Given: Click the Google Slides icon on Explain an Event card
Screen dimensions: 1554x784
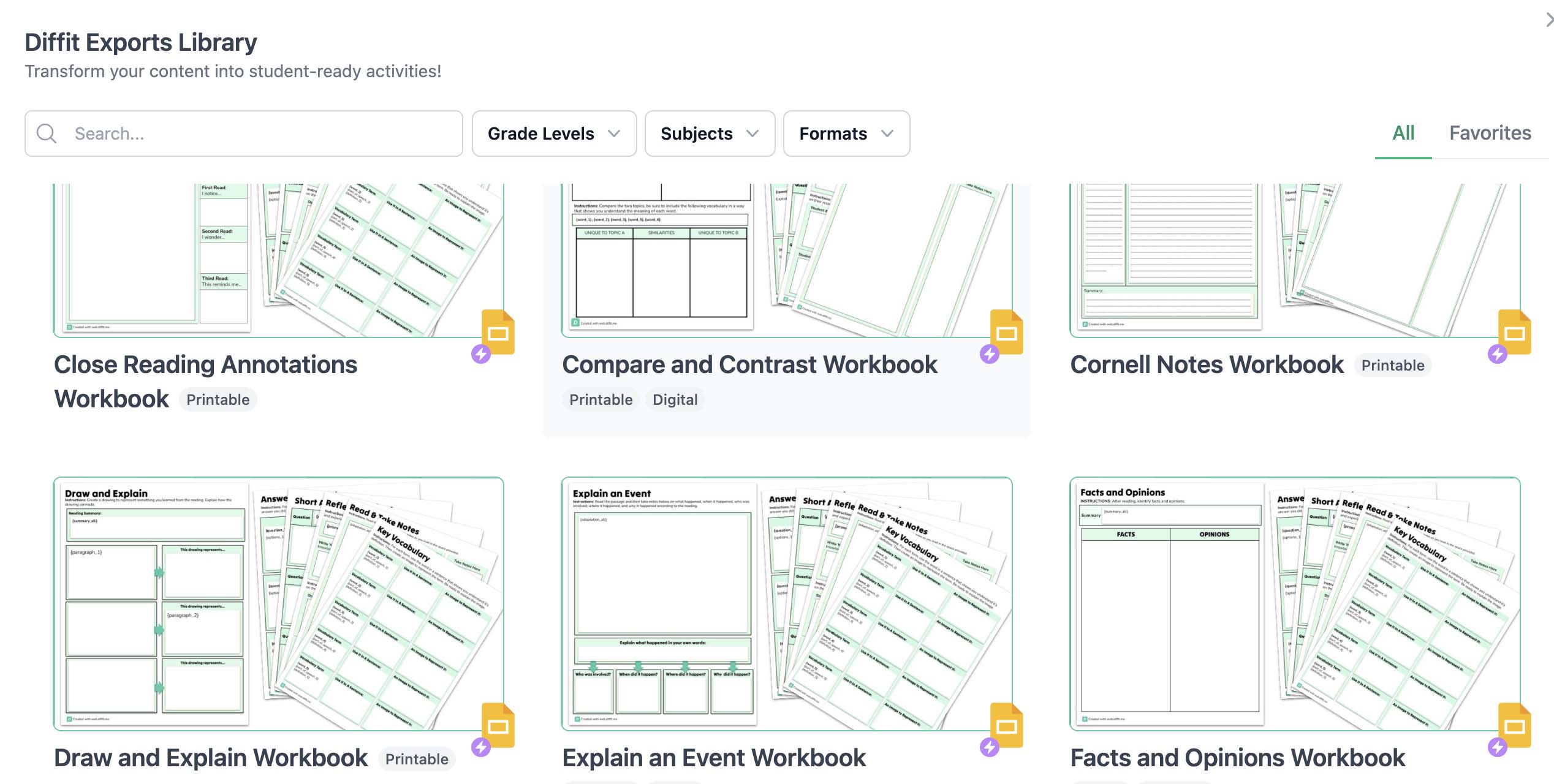Looking at the screenshot, I should point(1007,725).
